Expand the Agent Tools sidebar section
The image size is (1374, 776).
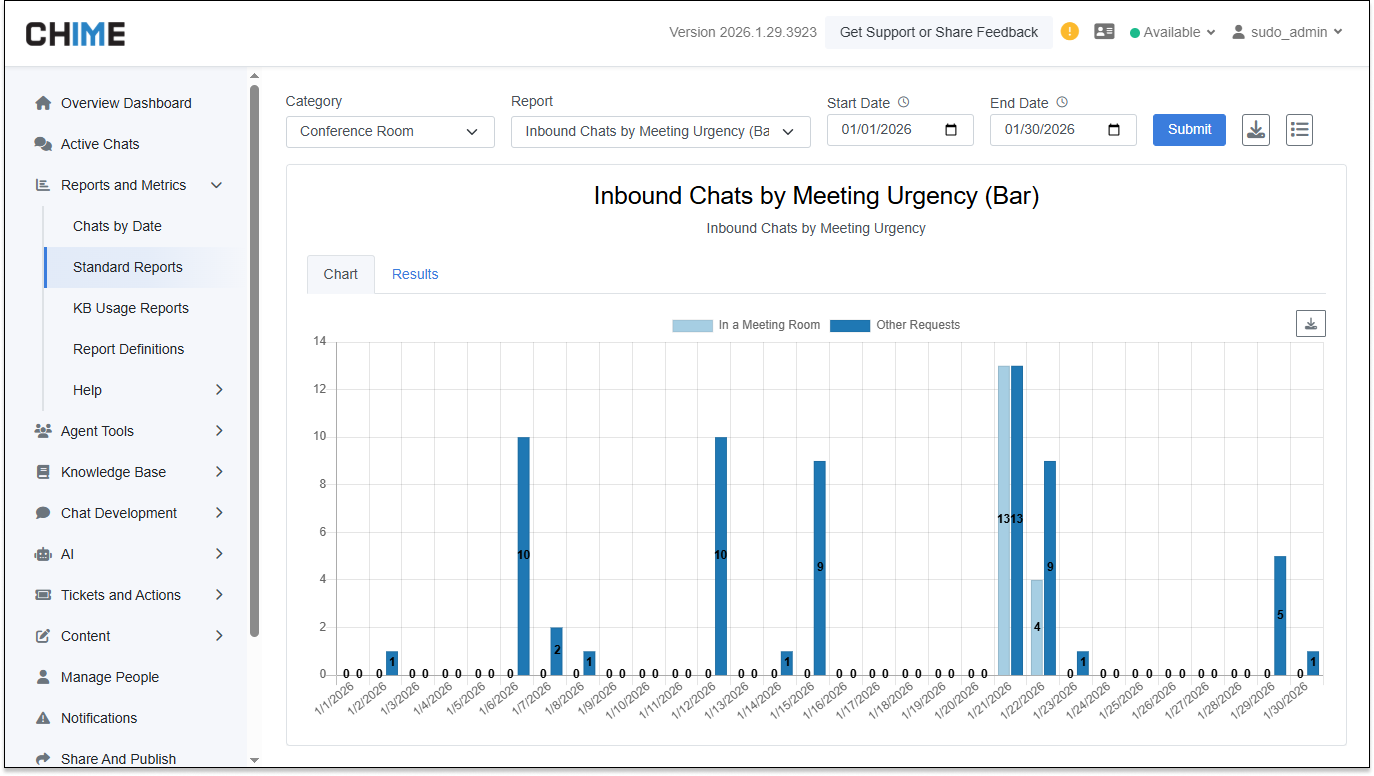pyautogui.click(x=128, y=431)
